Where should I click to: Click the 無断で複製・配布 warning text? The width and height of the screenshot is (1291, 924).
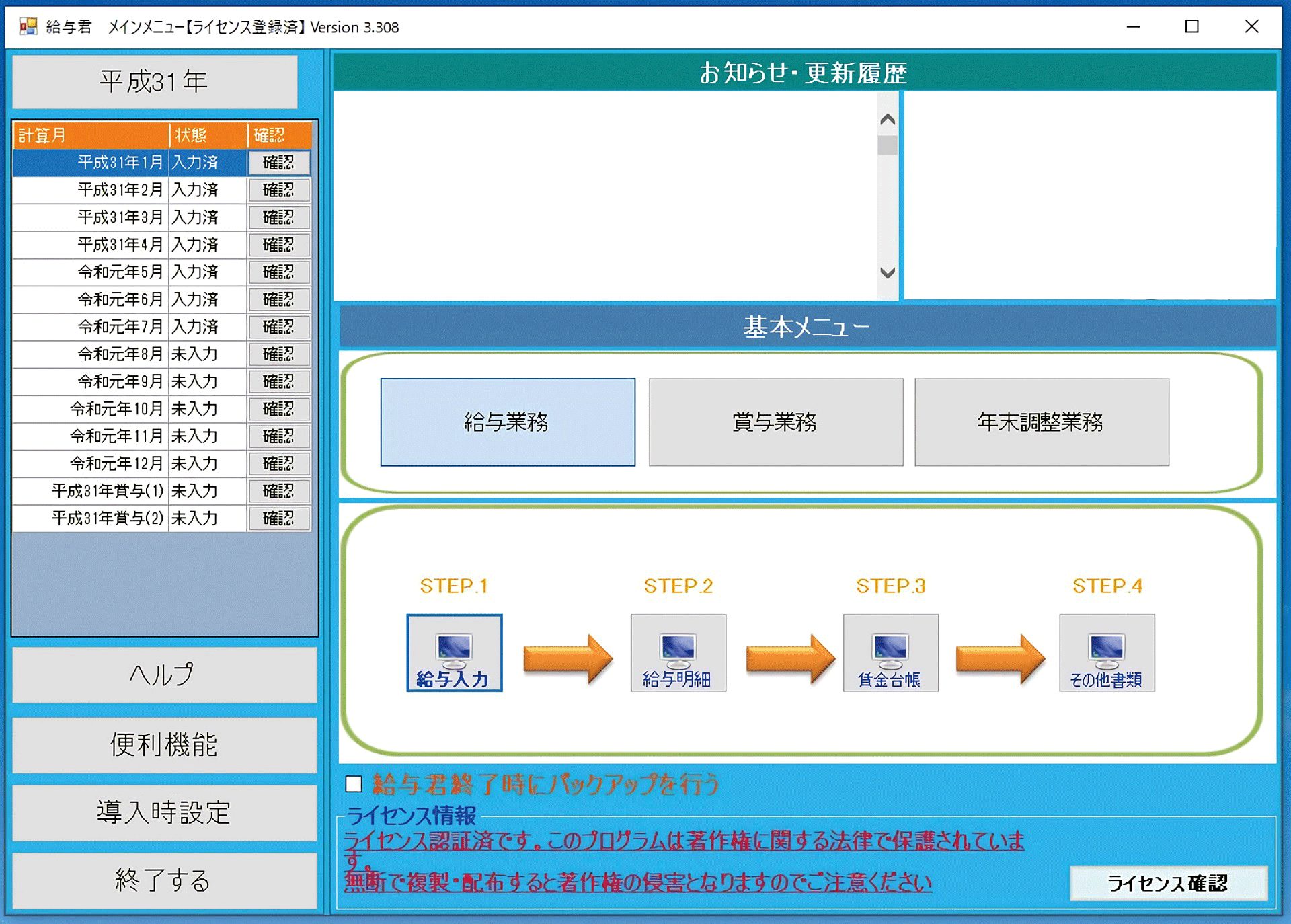[x=638, y=882]
